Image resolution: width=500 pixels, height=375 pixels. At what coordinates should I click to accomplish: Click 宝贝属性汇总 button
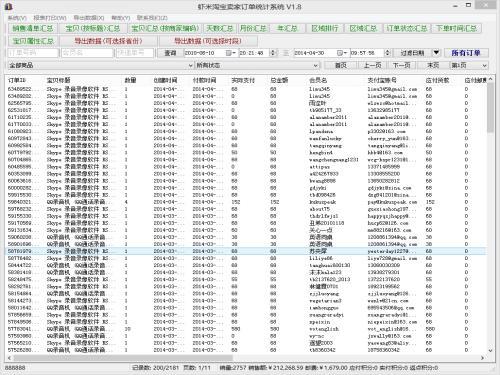tap(33, 41)
